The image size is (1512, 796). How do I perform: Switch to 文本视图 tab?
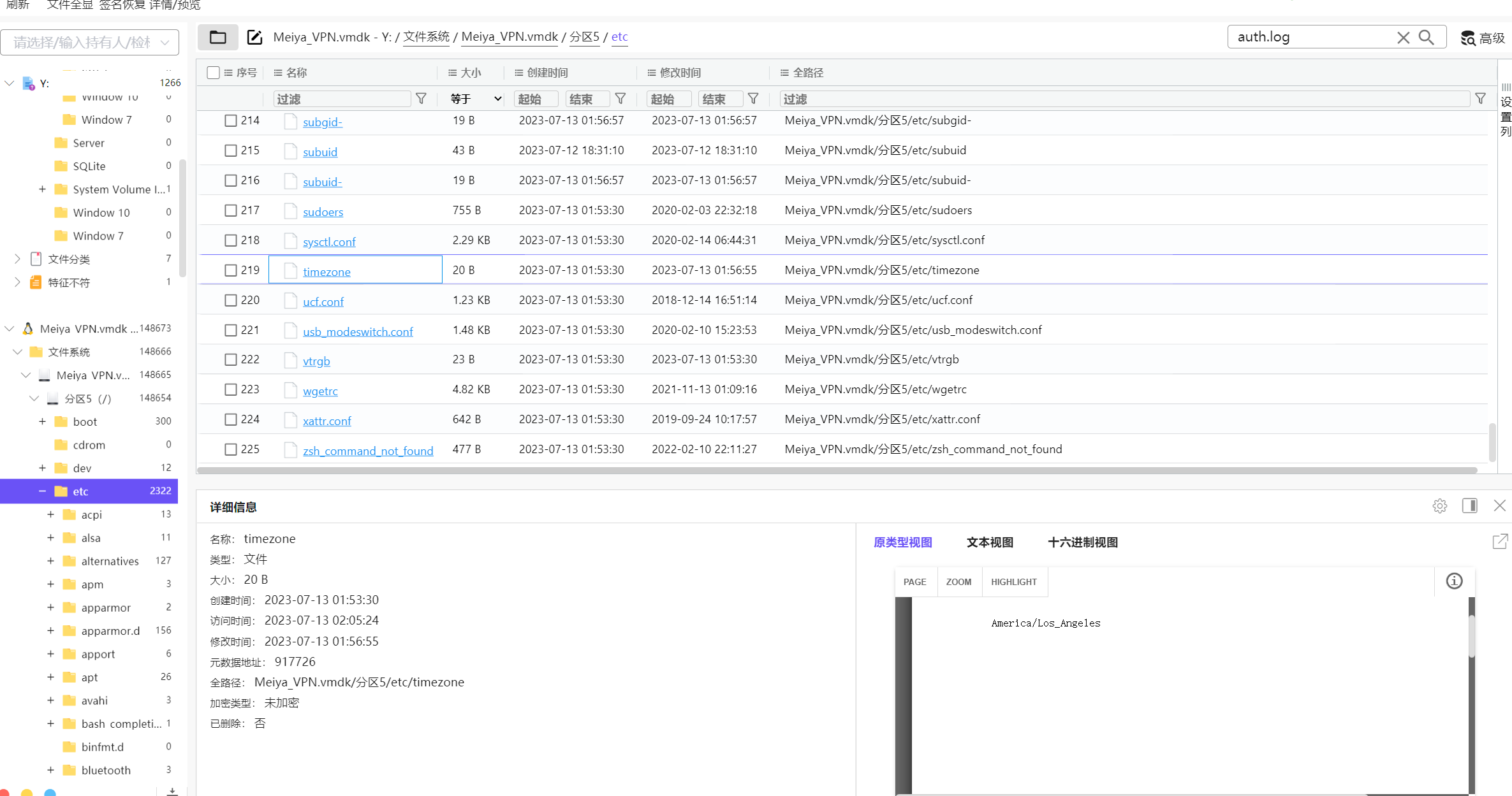pyautogui.click(x=990, y=542)
